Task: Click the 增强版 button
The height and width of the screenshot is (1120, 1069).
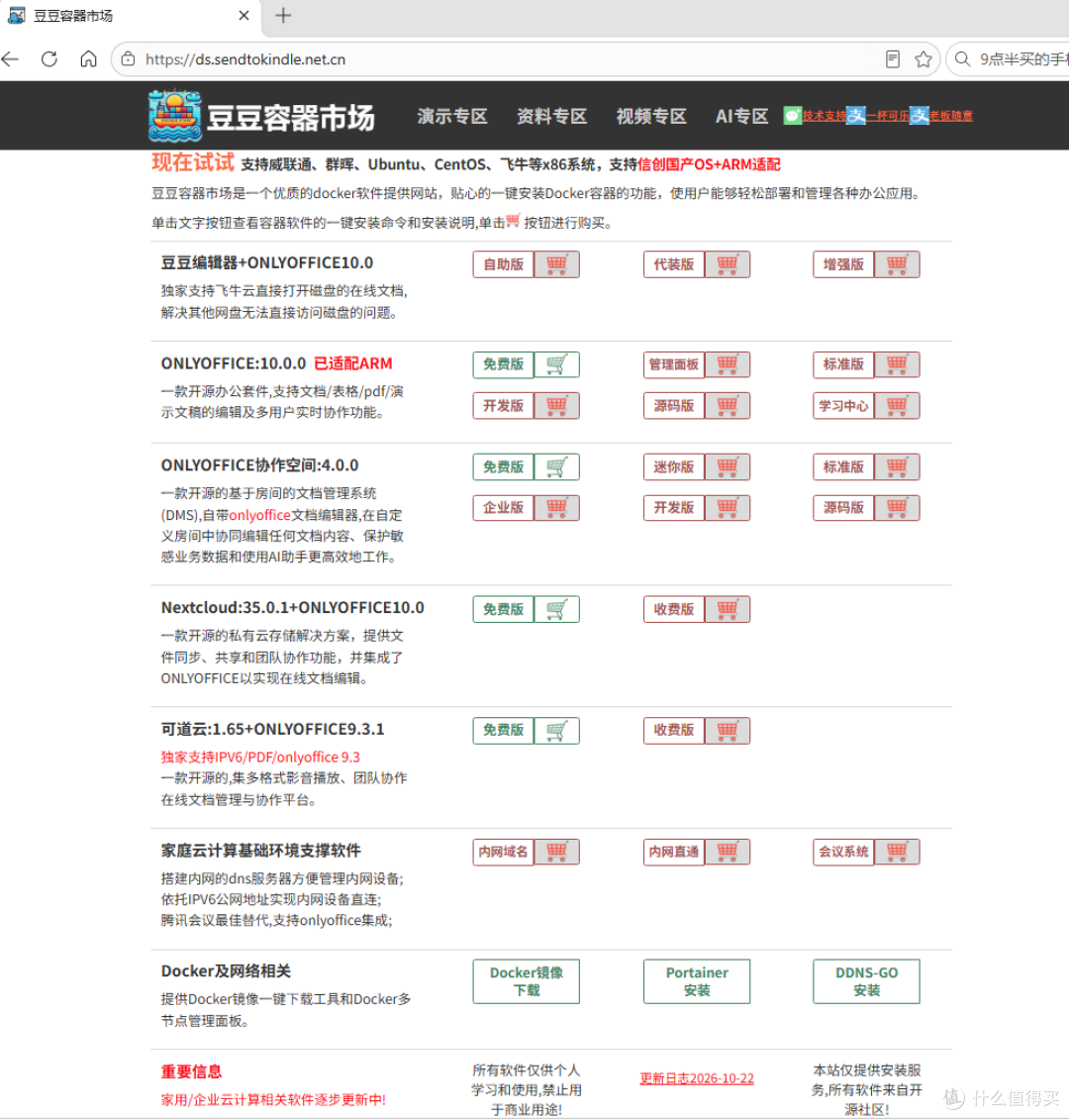Action: coord(844,265)
